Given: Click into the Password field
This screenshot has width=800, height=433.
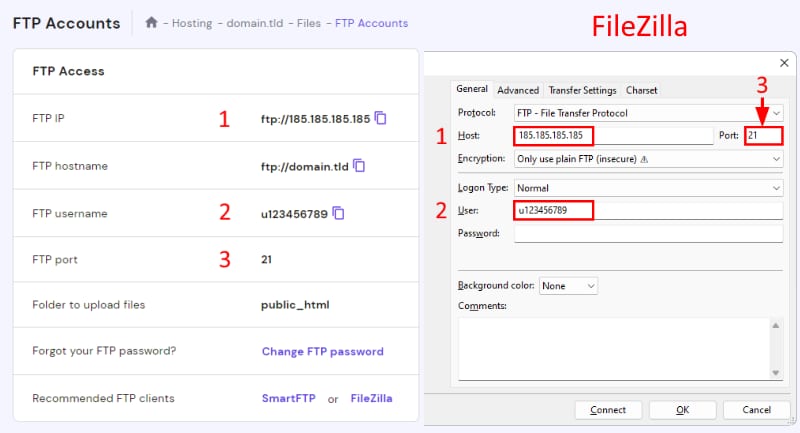Looking at the screenshot, I should pyautogui.click(x=648, y=233).
